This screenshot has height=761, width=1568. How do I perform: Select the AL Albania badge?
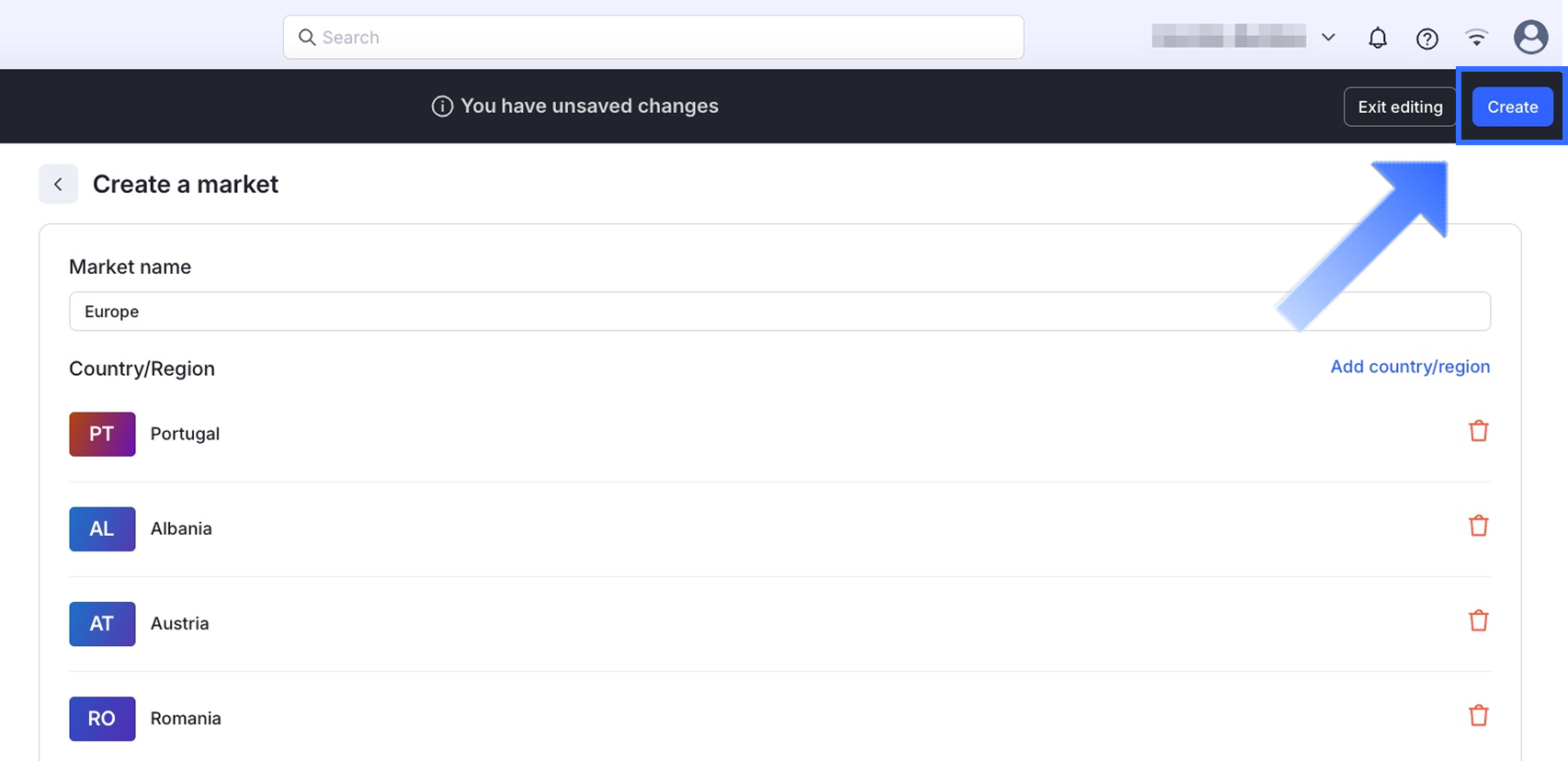(102, 529)
